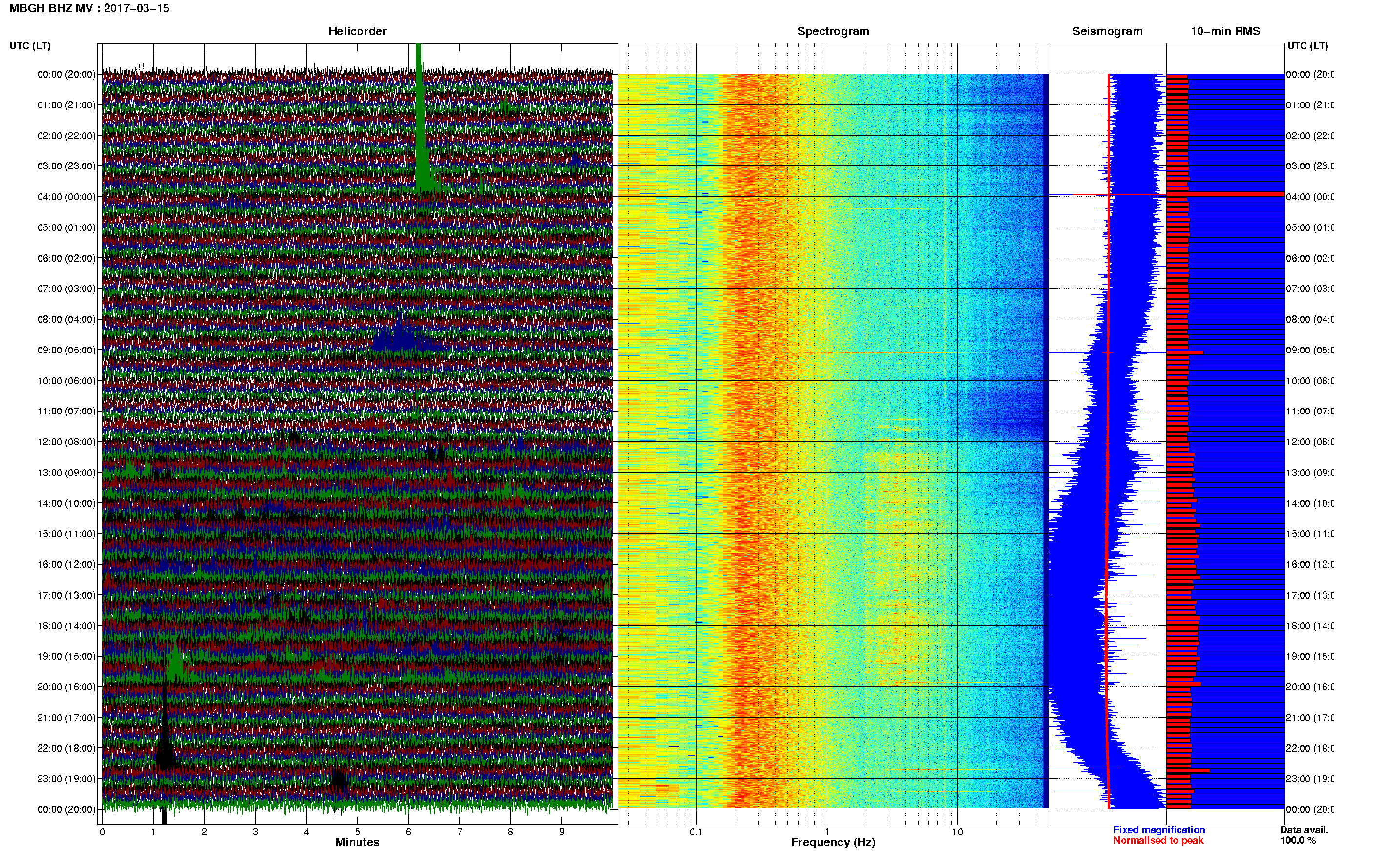This screenshot has width=1389, height=868.
Task: Click the '2' tick on the Minutes axis
Action: (205, 832)
